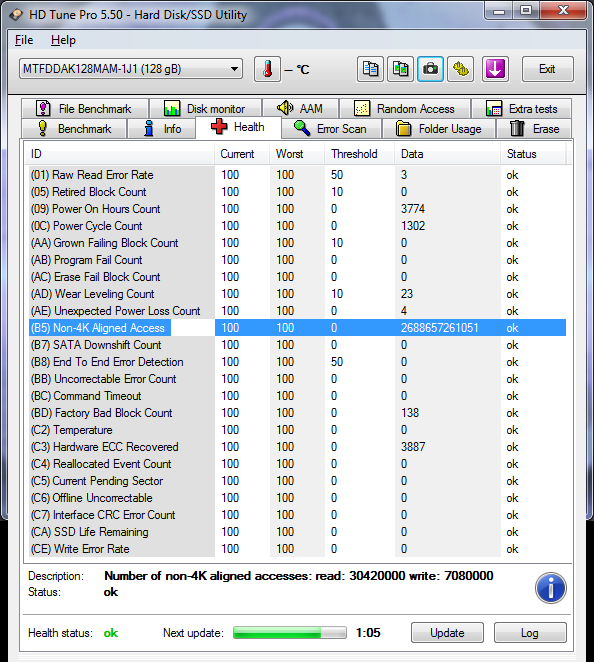Switch to the Benchmark tab
594x662 pixels.
click(x=74, y=129)
